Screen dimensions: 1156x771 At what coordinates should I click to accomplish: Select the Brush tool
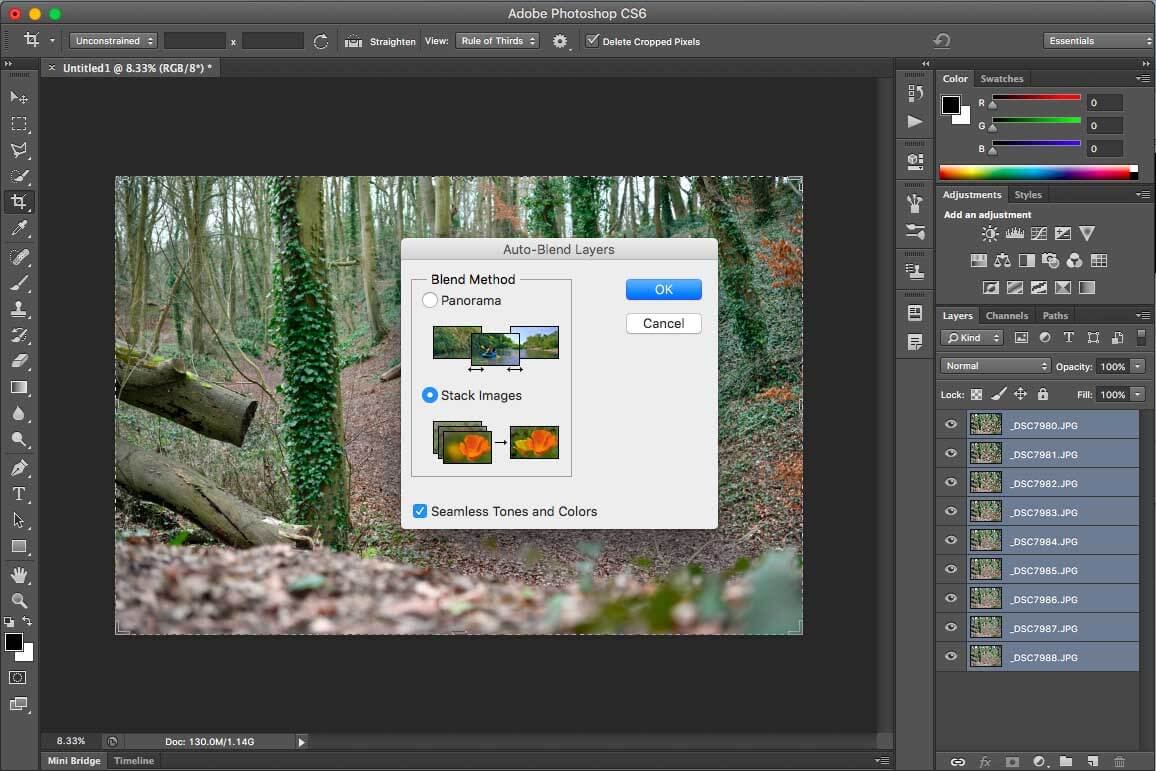(19, 283)
